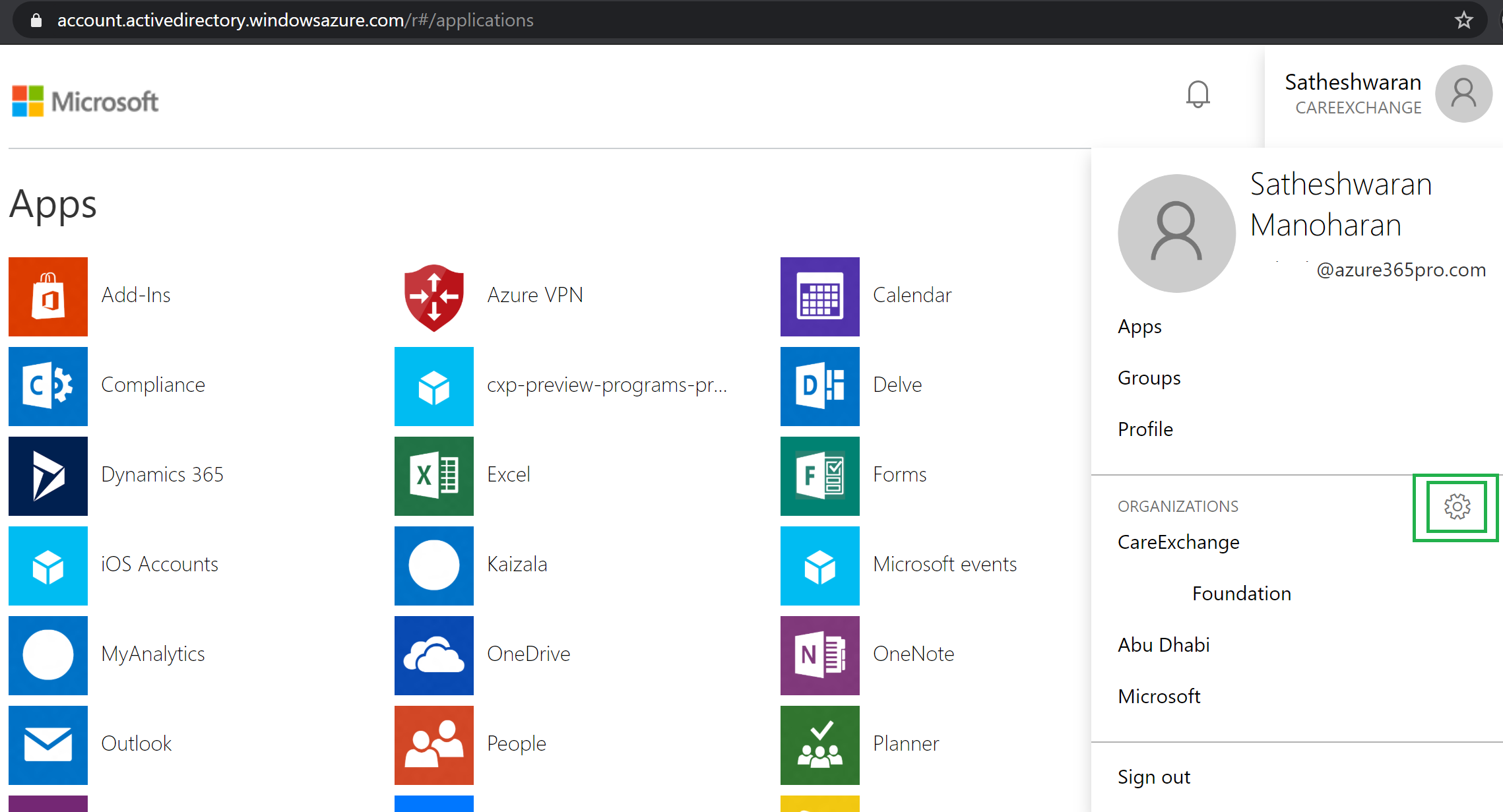Open the Microsoft events cube icon

(x=820, y=566)
